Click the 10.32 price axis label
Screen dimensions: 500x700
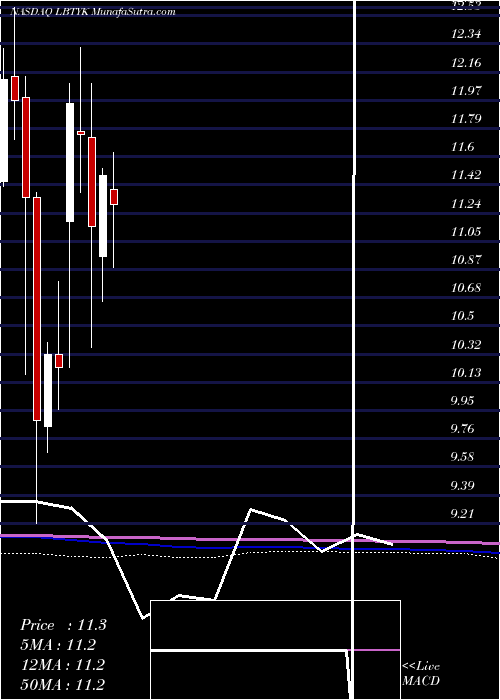pyautogui.click(x=466, y=345)
